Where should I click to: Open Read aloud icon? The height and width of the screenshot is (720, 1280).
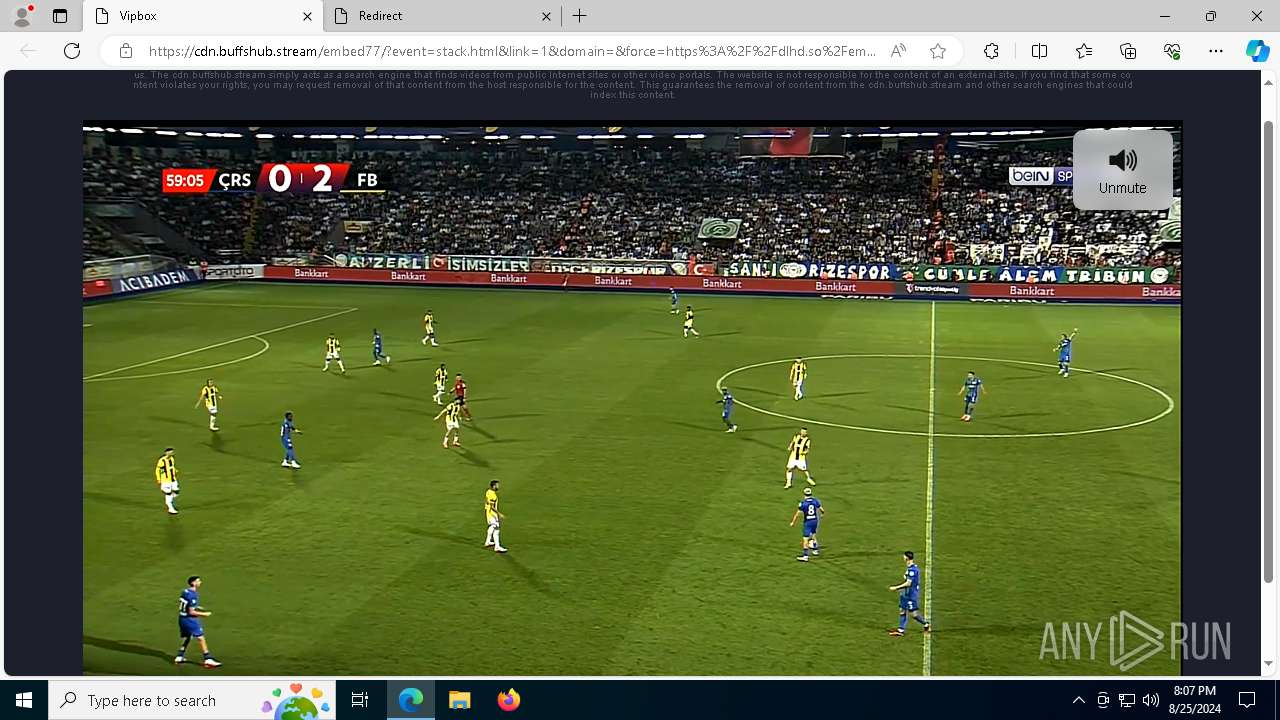898,51
